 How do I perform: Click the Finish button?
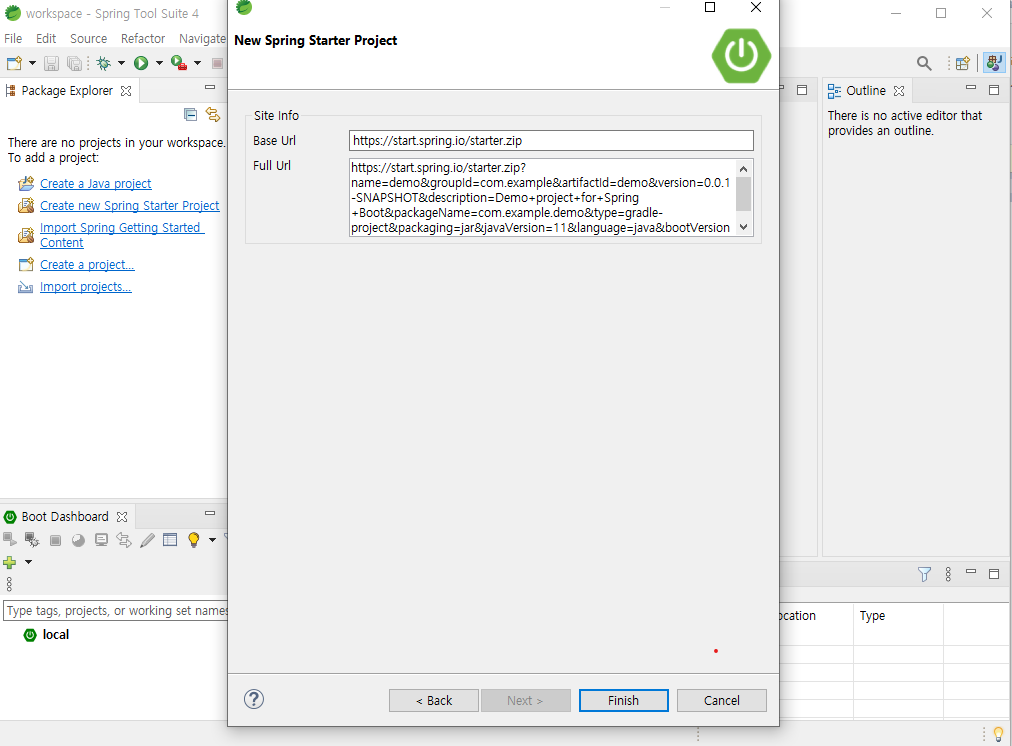(623, 701)
